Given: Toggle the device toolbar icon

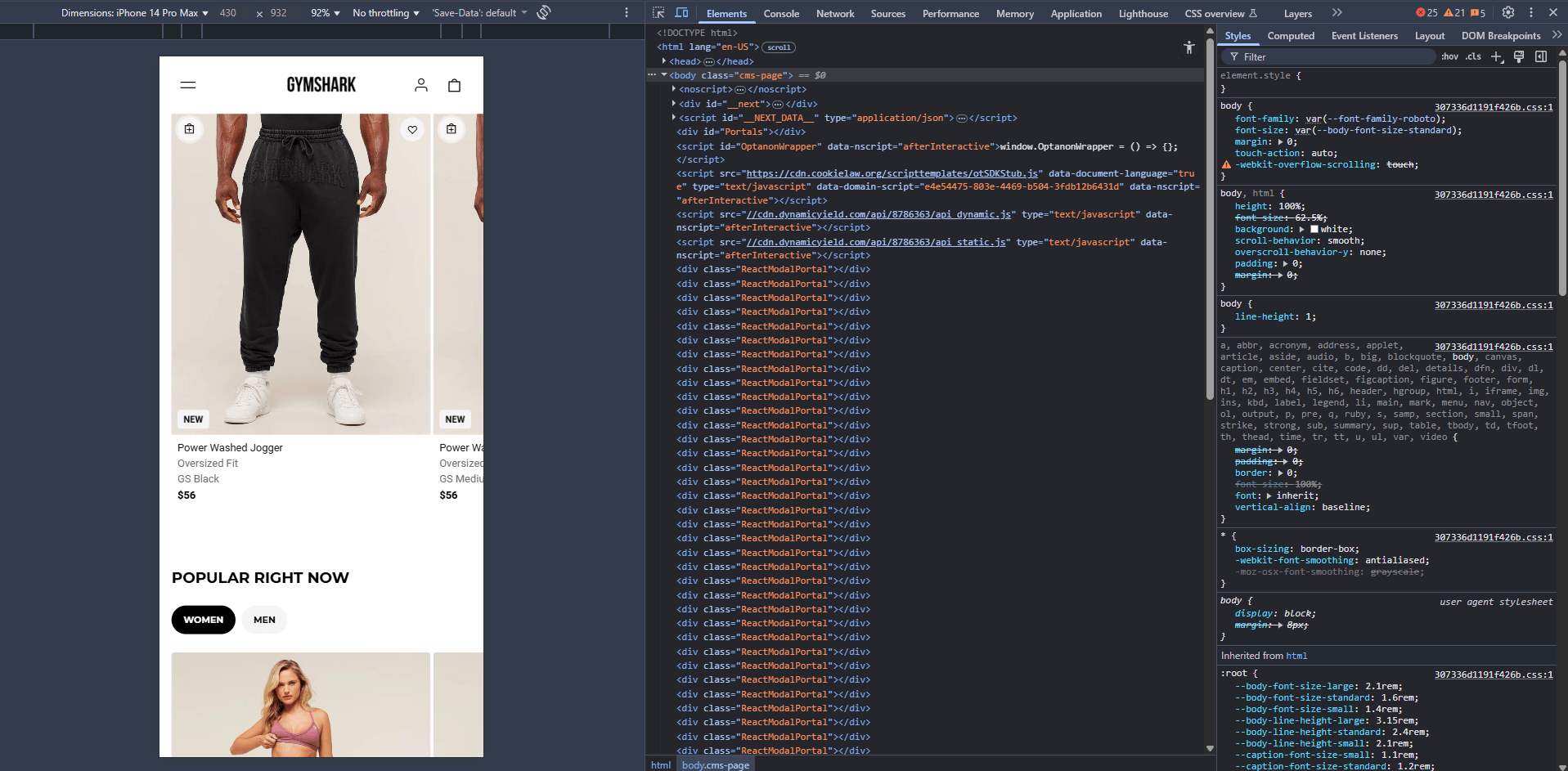Looking at the screenshot, I should tap(681, 13).
